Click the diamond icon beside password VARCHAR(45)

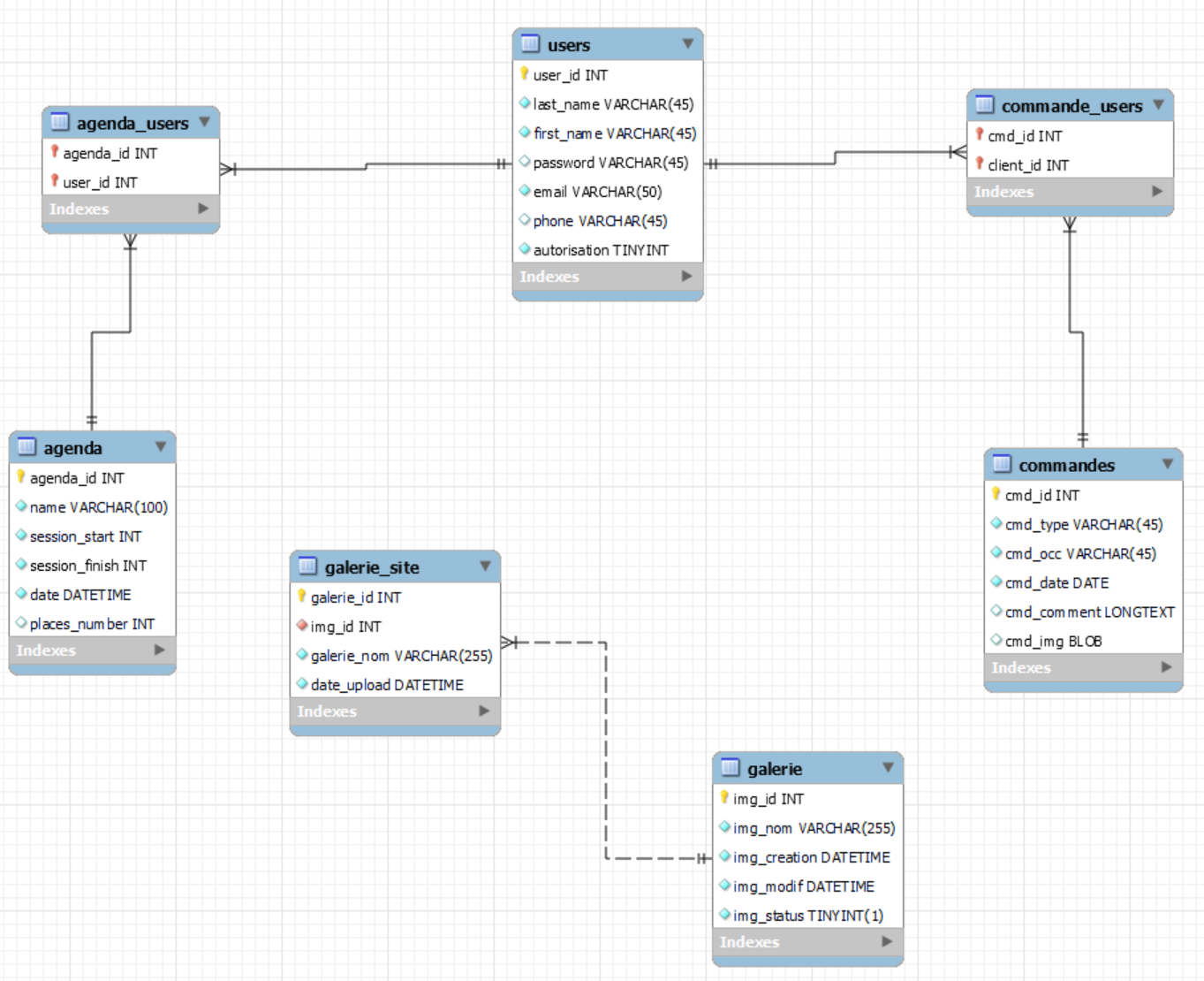coord(525,162)
